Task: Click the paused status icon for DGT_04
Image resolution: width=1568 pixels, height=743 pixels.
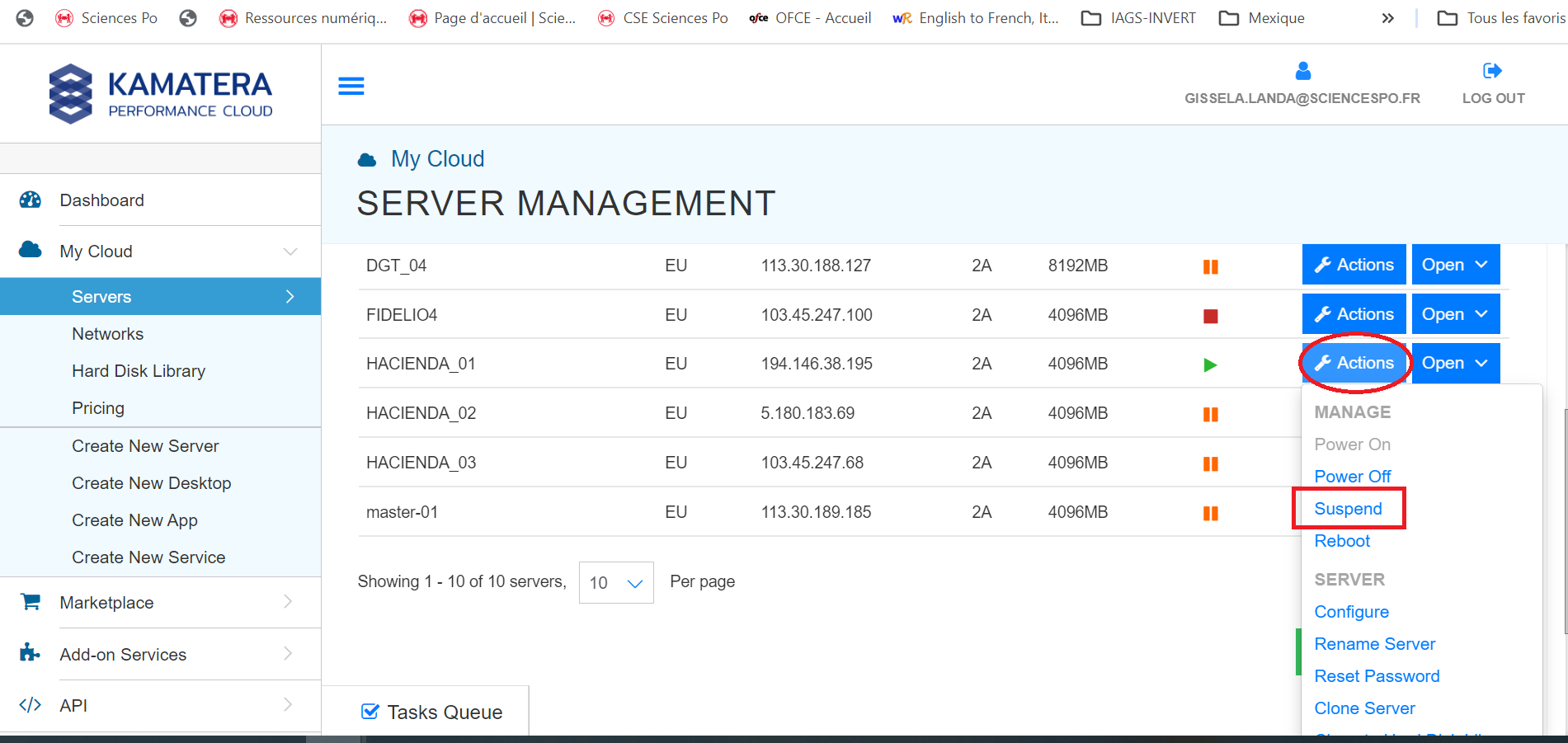Action: [x=1211, y=266]
